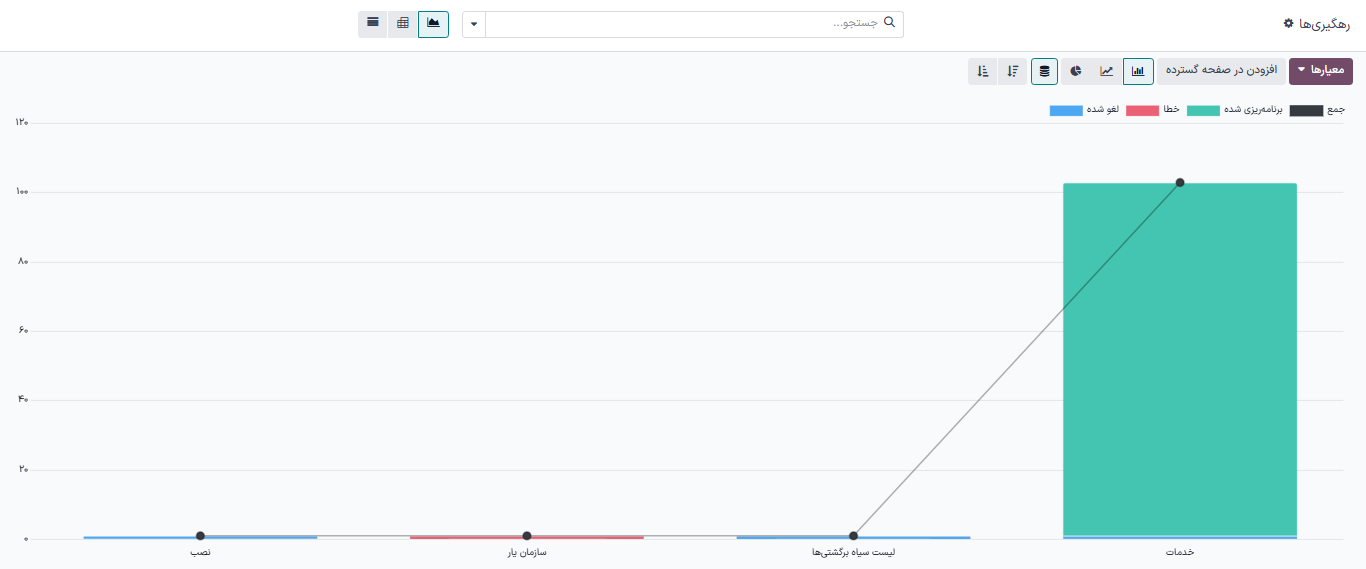Expand the معیارها measures dropdown
Screen dimensions: 1366x569
[x=1321, y=71]
